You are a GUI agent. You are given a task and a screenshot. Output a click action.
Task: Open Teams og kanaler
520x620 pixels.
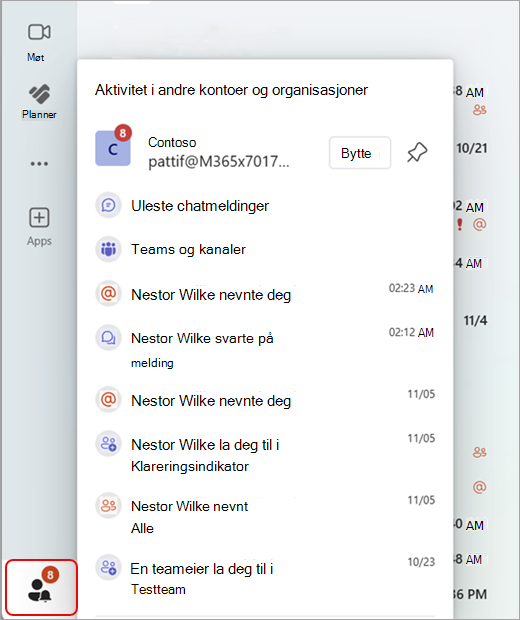click(x=264, y=250)
